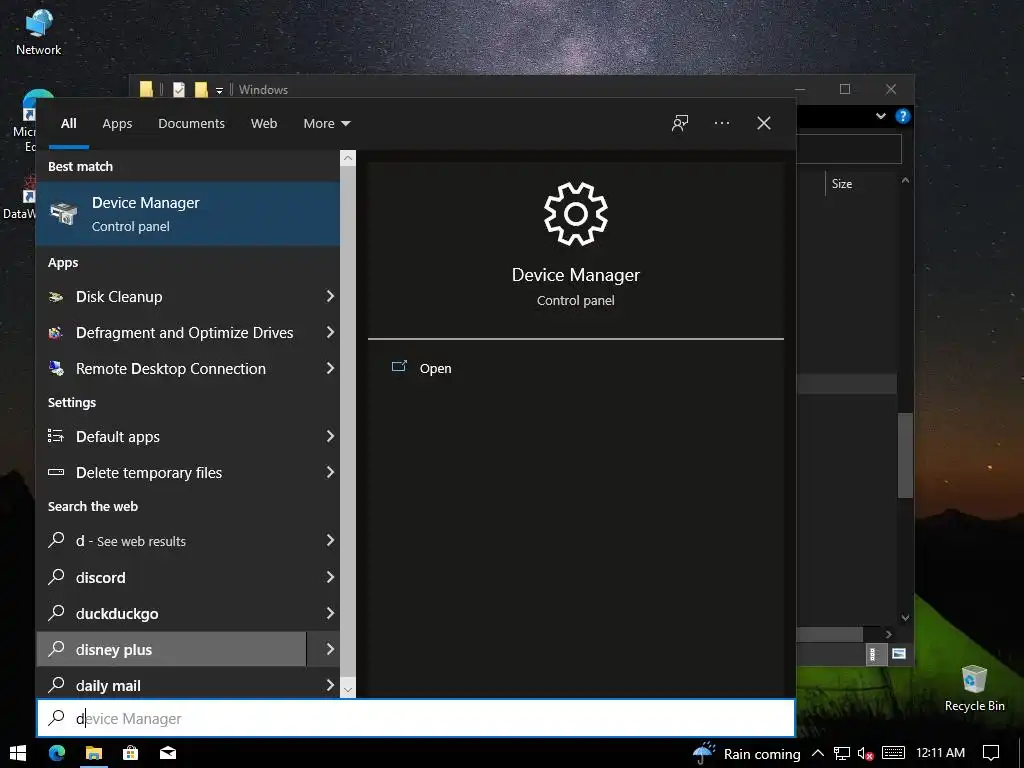
Task: Click Explorer horizontal scrollbar right arrow
Action: (x=888, y=634)
